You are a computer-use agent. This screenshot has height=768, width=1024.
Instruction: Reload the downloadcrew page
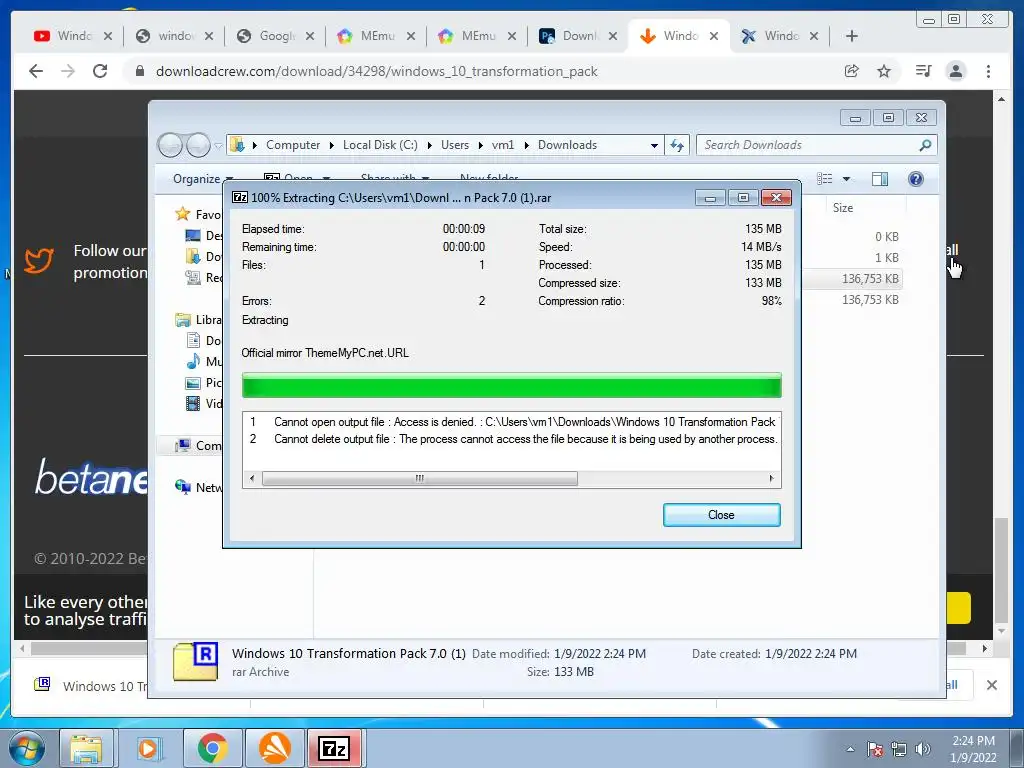coord(100,71)
